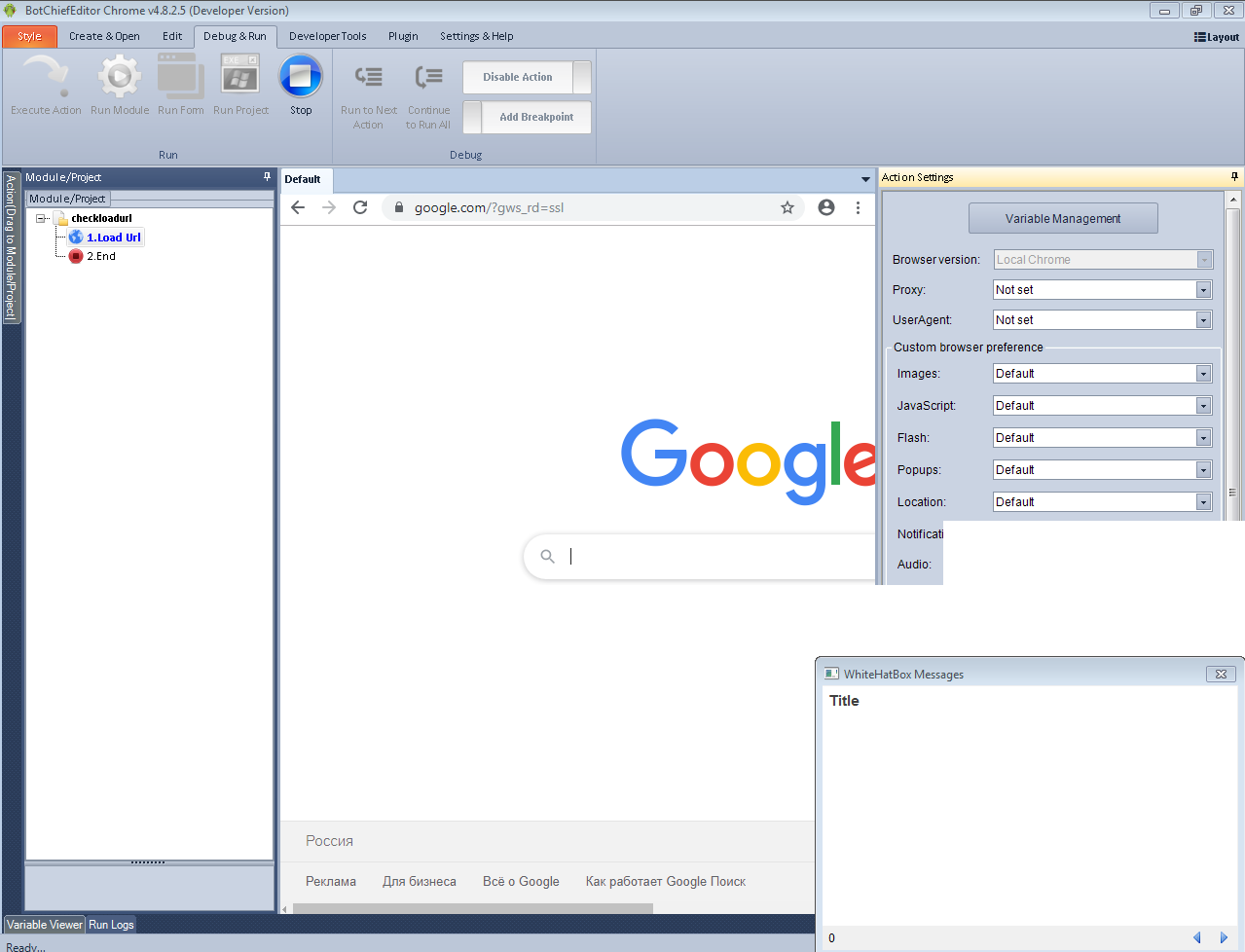Click the Action Settings vertical scrollbar
The height and width of the screenshot is (952, 1245).
(1232, 341)
